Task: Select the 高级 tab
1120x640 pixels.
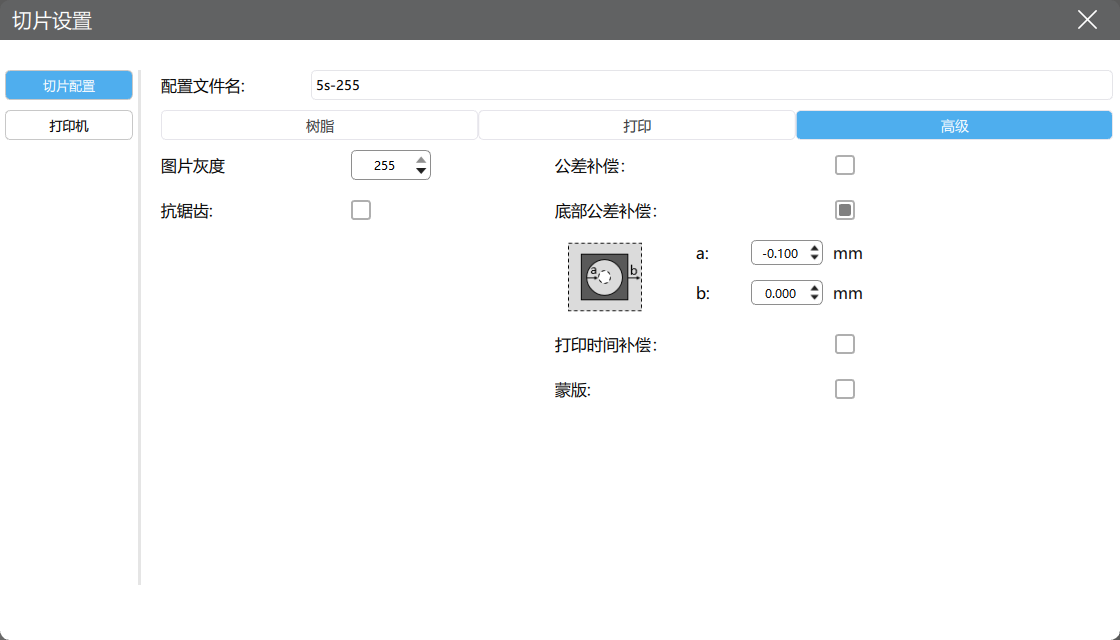Action: (x=954, y=126)
